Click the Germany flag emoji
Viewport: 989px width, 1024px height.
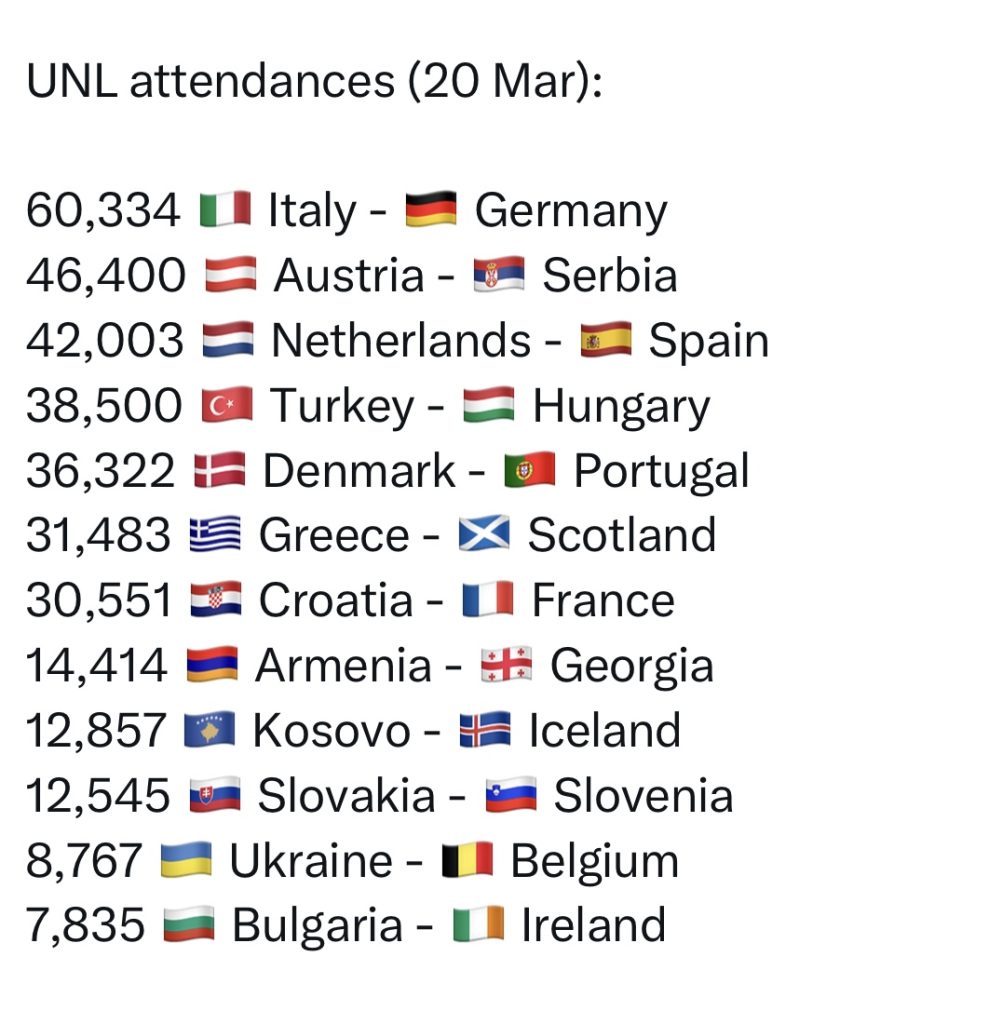431,211
